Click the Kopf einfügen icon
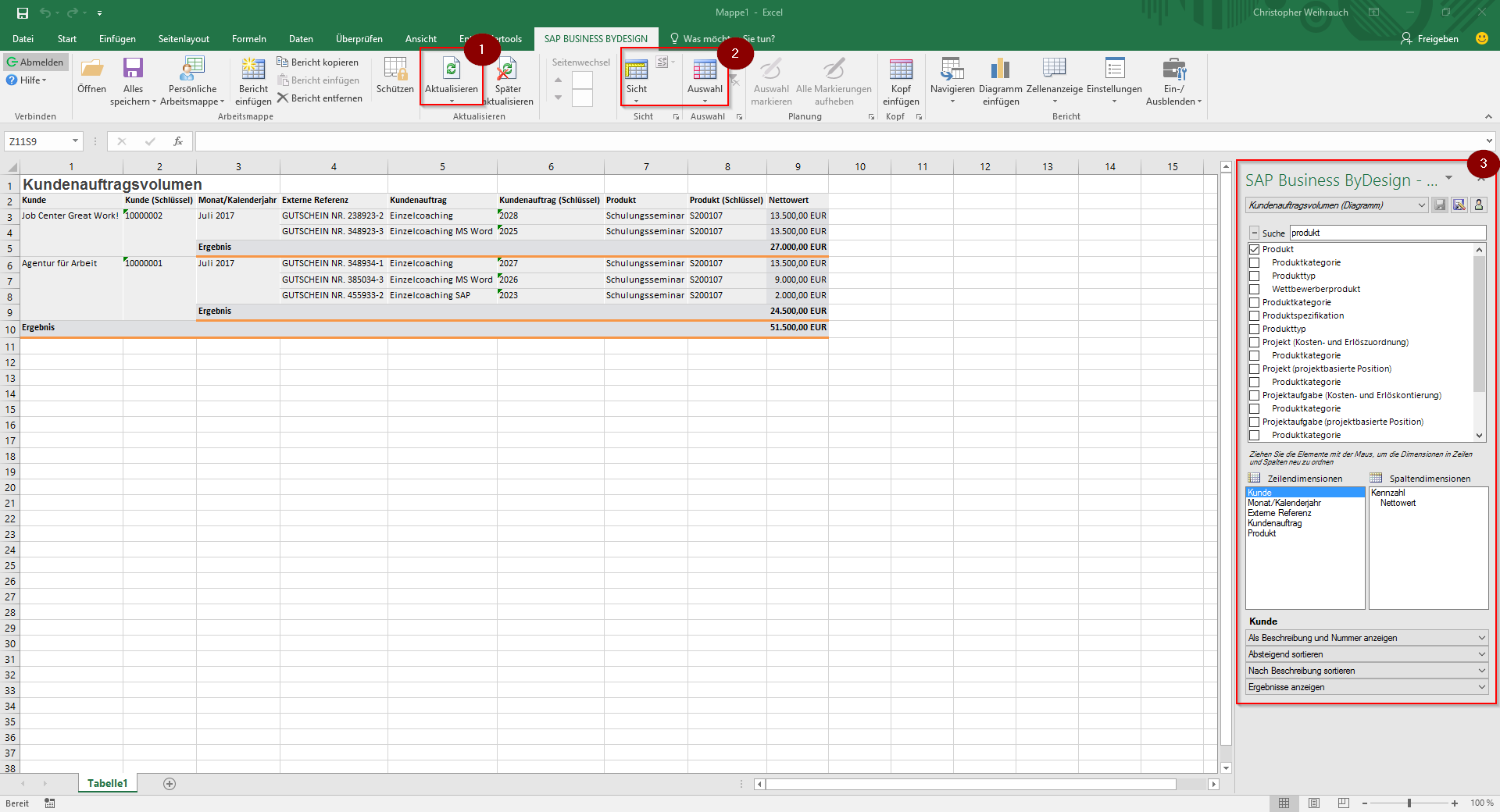 901,69
